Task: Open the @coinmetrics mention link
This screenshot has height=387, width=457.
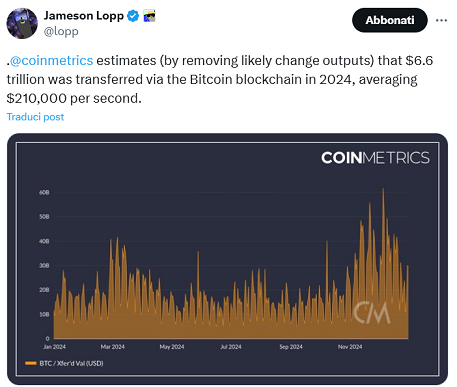Action: pos(51,61)
